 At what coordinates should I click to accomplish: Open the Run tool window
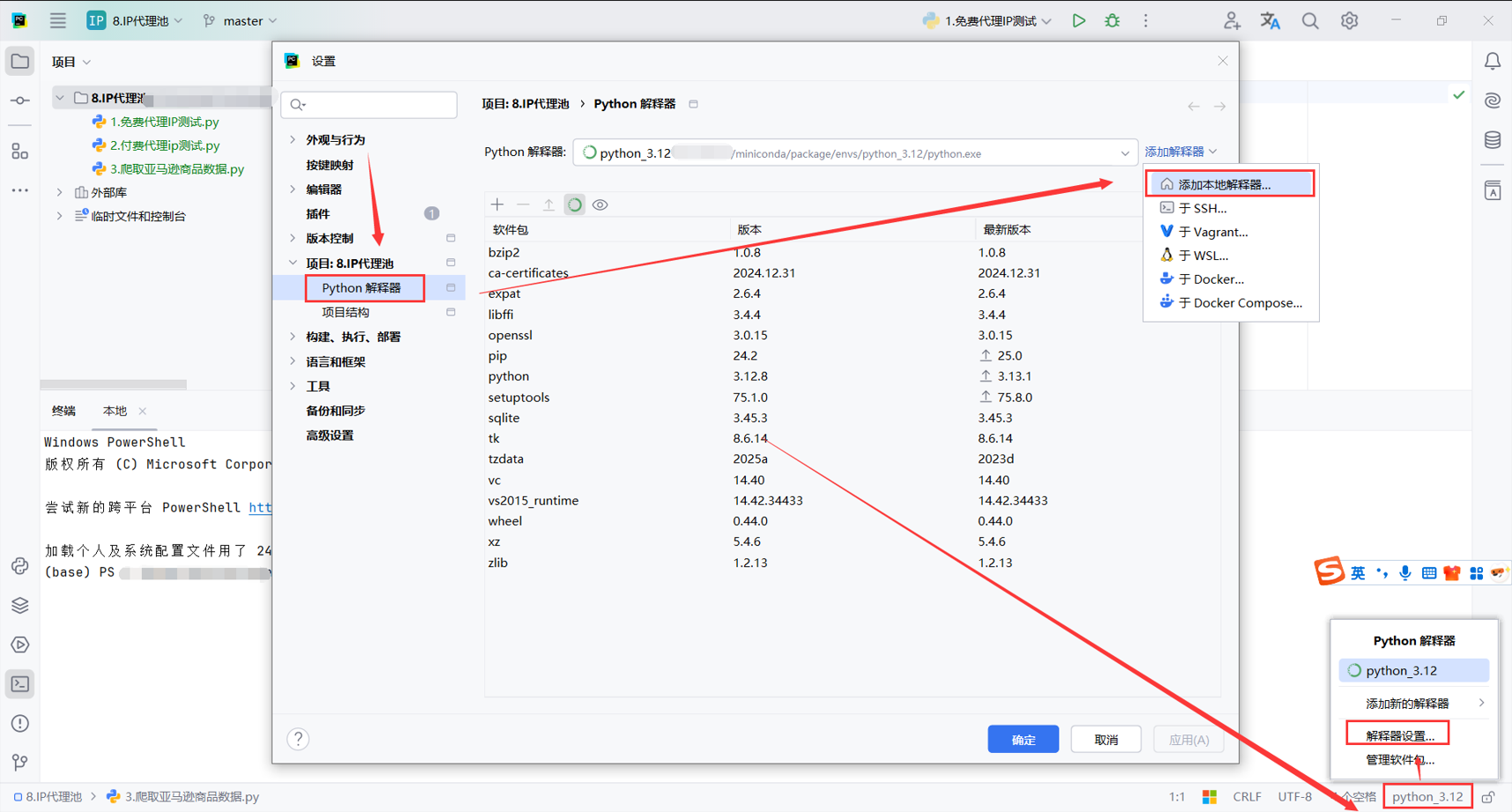[19, 644]
